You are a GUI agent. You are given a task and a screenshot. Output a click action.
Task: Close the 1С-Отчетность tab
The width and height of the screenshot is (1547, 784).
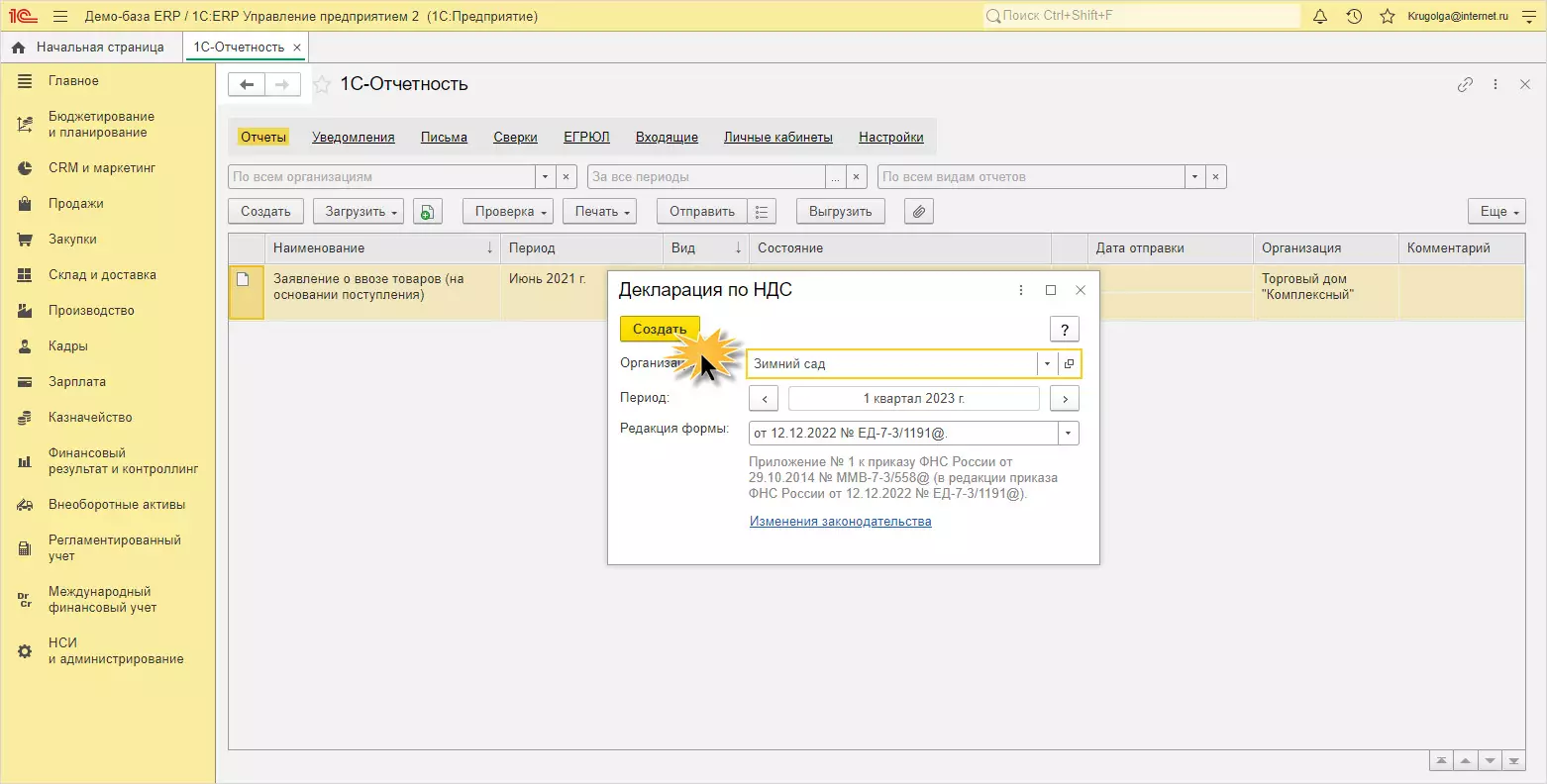click(297, 48)
